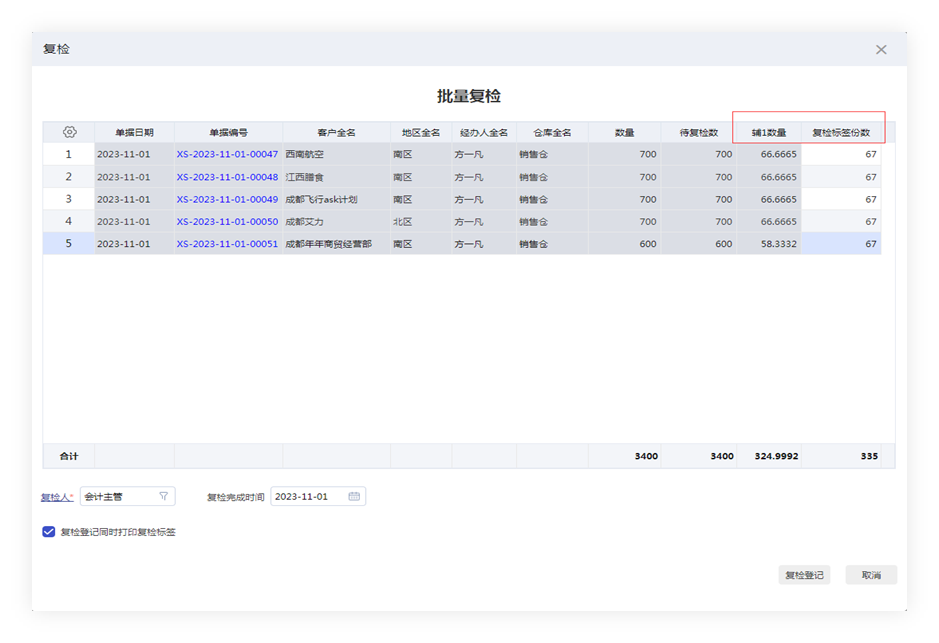Sort by the 单据日期 column header
This screenshot has height=643, width=939.
pyautogui.click(x=134, y=132)
